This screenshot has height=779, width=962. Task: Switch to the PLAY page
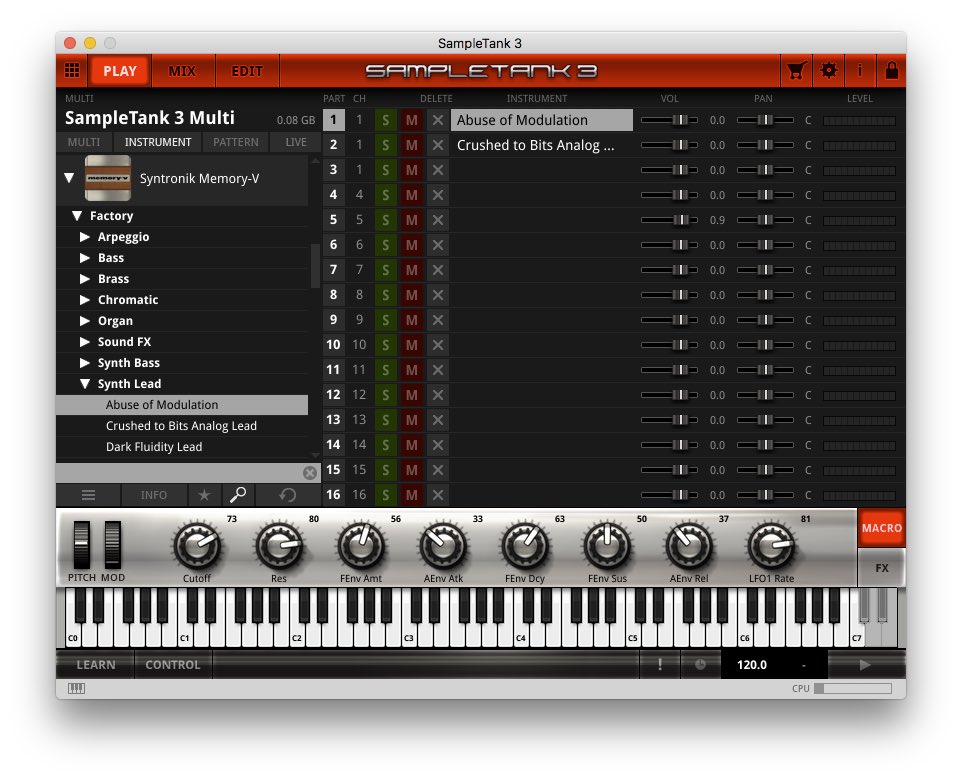click(x=120, y=71)
